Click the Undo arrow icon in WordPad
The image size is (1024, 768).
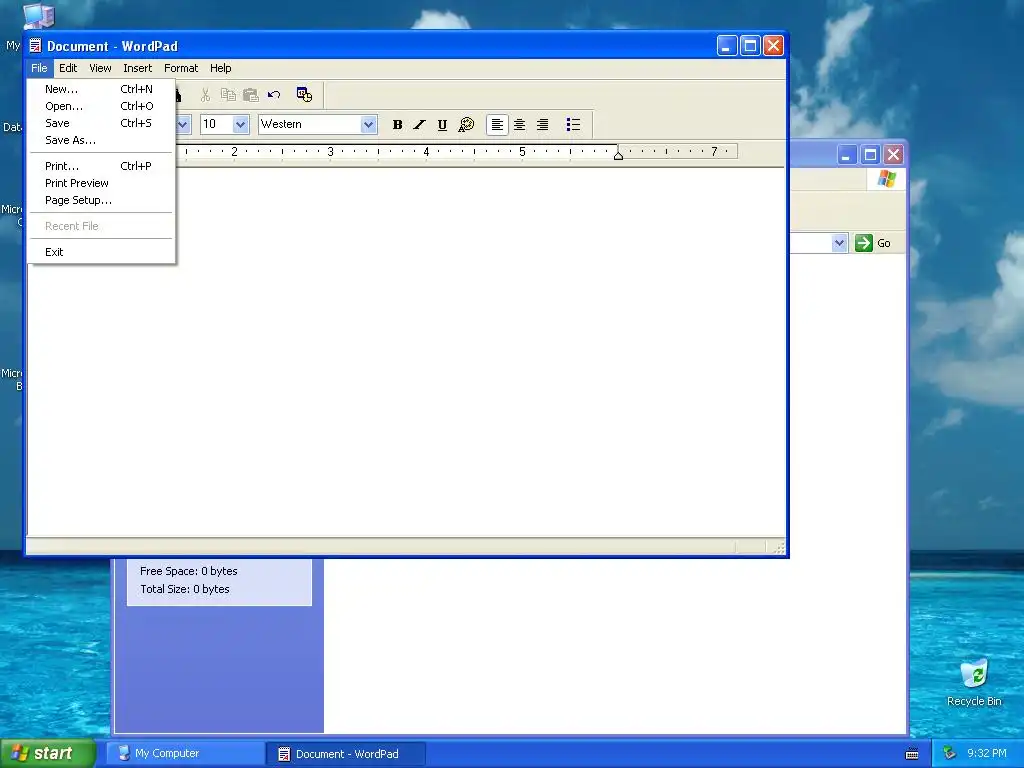[x=274, y=95]
